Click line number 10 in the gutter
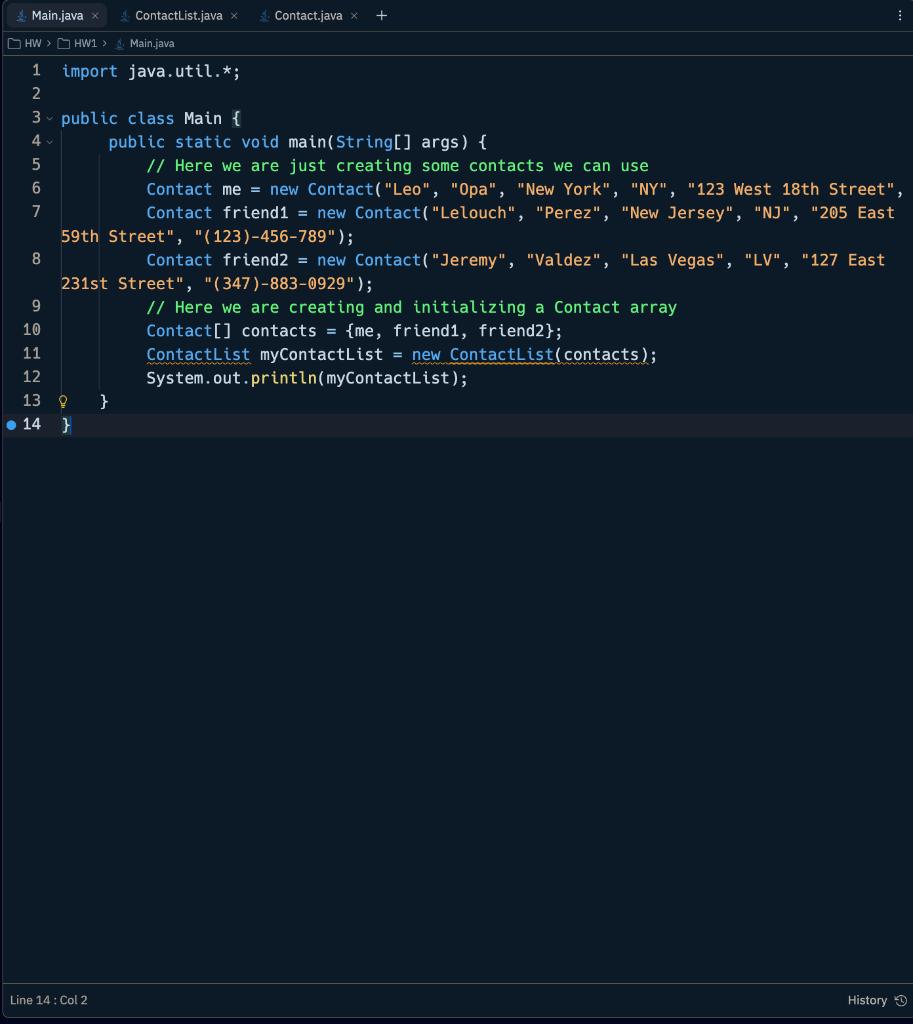The height and width of the screenshot is (1024, 913). (x=31, y=330)
